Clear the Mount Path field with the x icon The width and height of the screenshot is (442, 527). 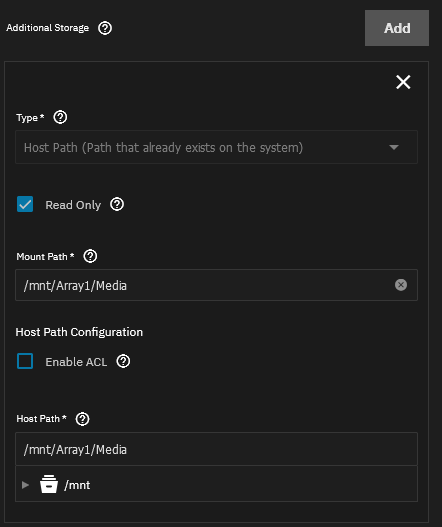point(401,285)
